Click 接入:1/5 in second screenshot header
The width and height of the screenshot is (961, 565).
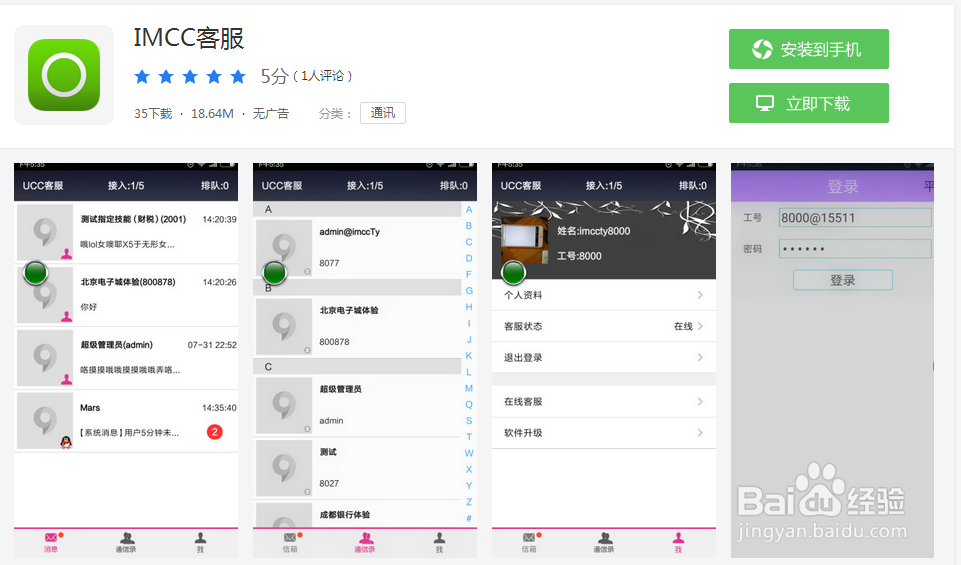click(x=365, y=186)
